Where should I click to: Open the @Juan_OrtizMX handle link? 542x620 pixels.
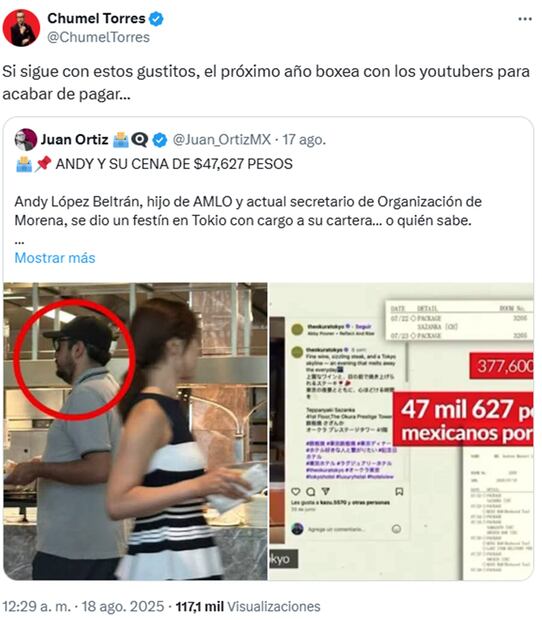pos(222,140)
